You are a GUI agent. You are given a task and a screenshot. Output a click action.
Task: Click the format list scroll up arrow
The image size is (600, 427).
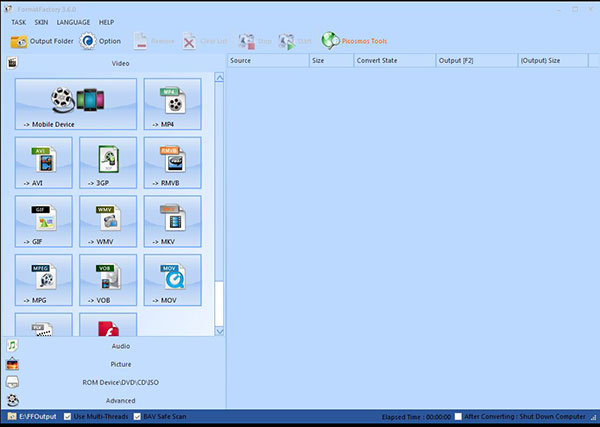pyautogui.click(x=219, y=77)
